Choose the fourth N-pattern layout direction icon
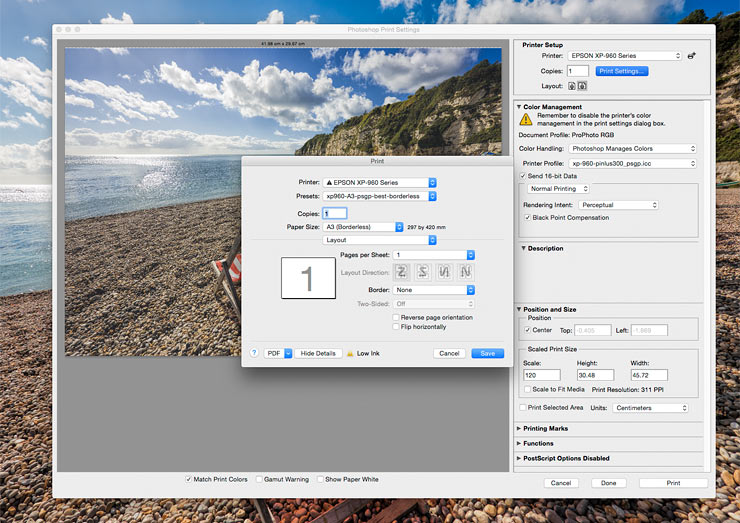The width and height of the screenshot is (740, 523). point(466,272)
